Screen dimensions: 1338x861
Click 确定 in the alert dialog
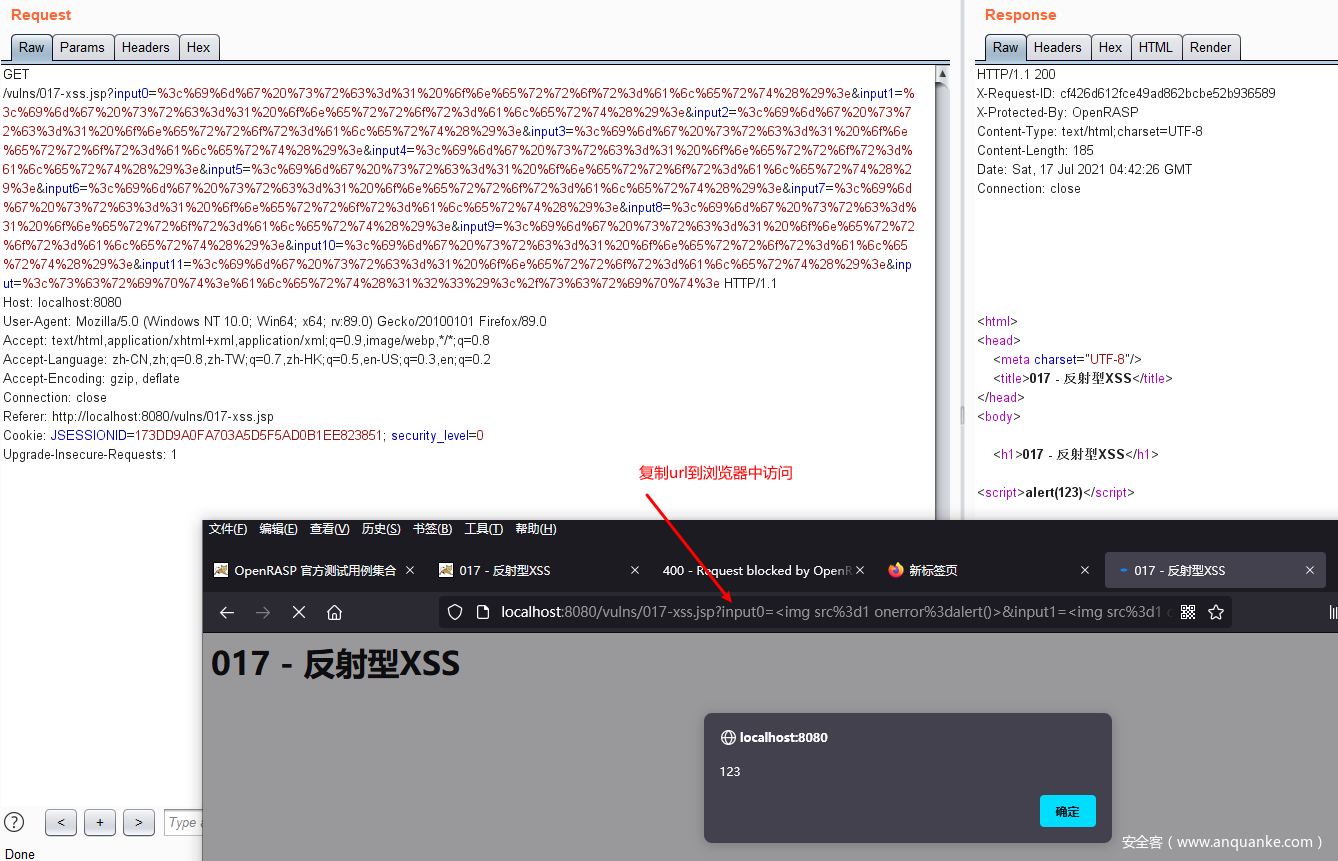(x=1068, y=811)
